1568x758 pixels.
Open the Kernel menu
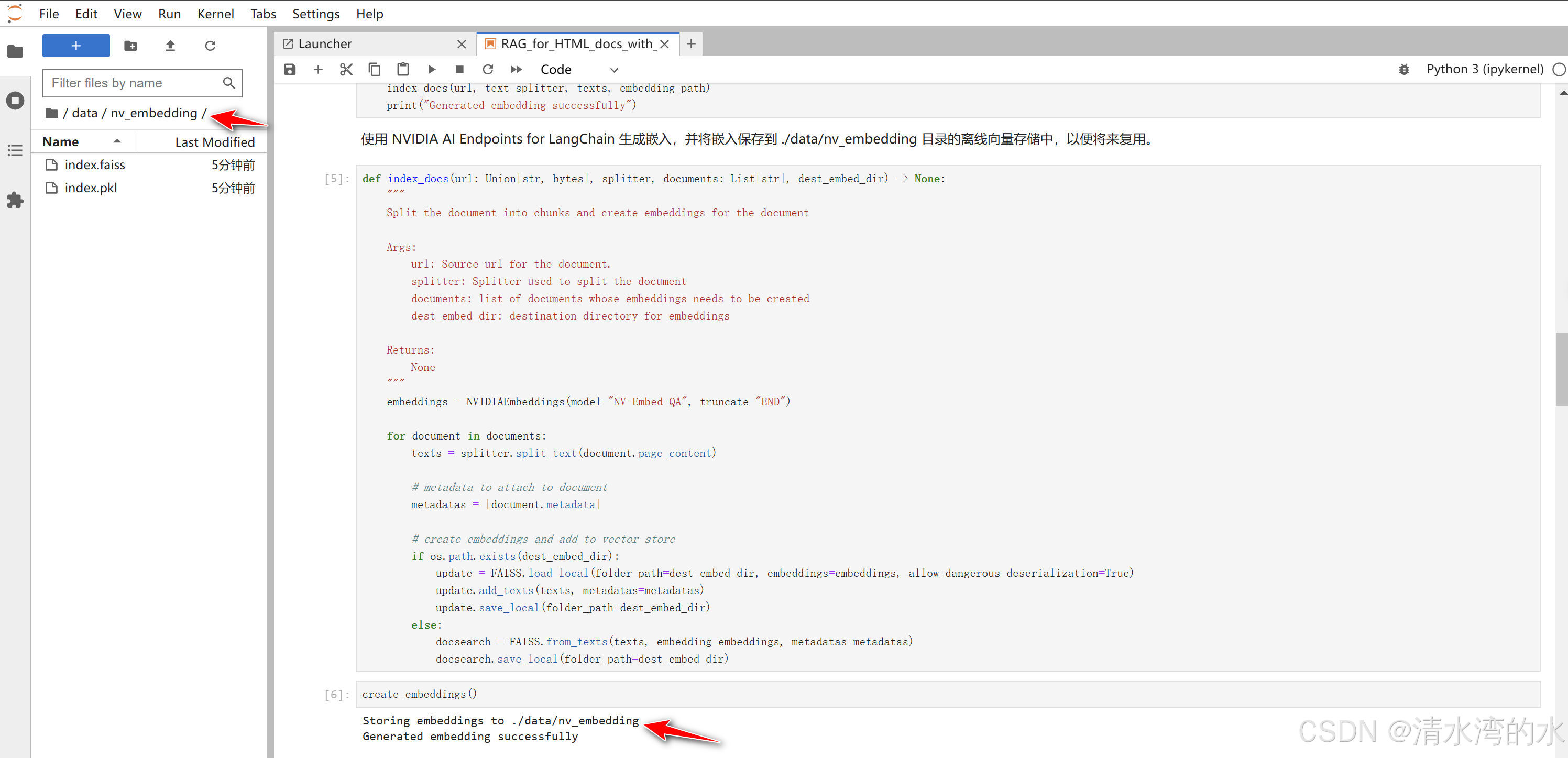click(x=215, y=14)
